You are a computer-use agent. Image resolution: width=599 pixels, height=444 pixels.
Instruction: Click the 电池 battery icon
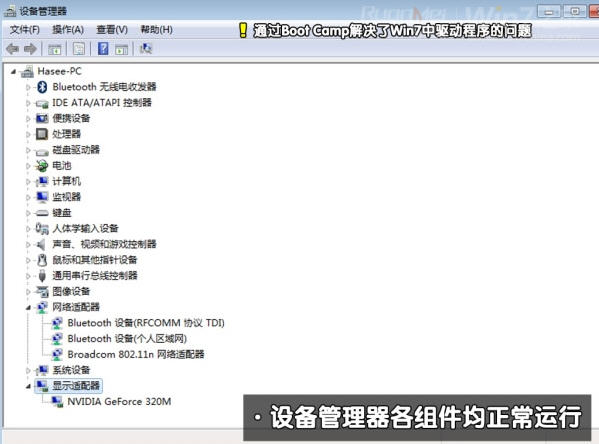tap(42, 166)
